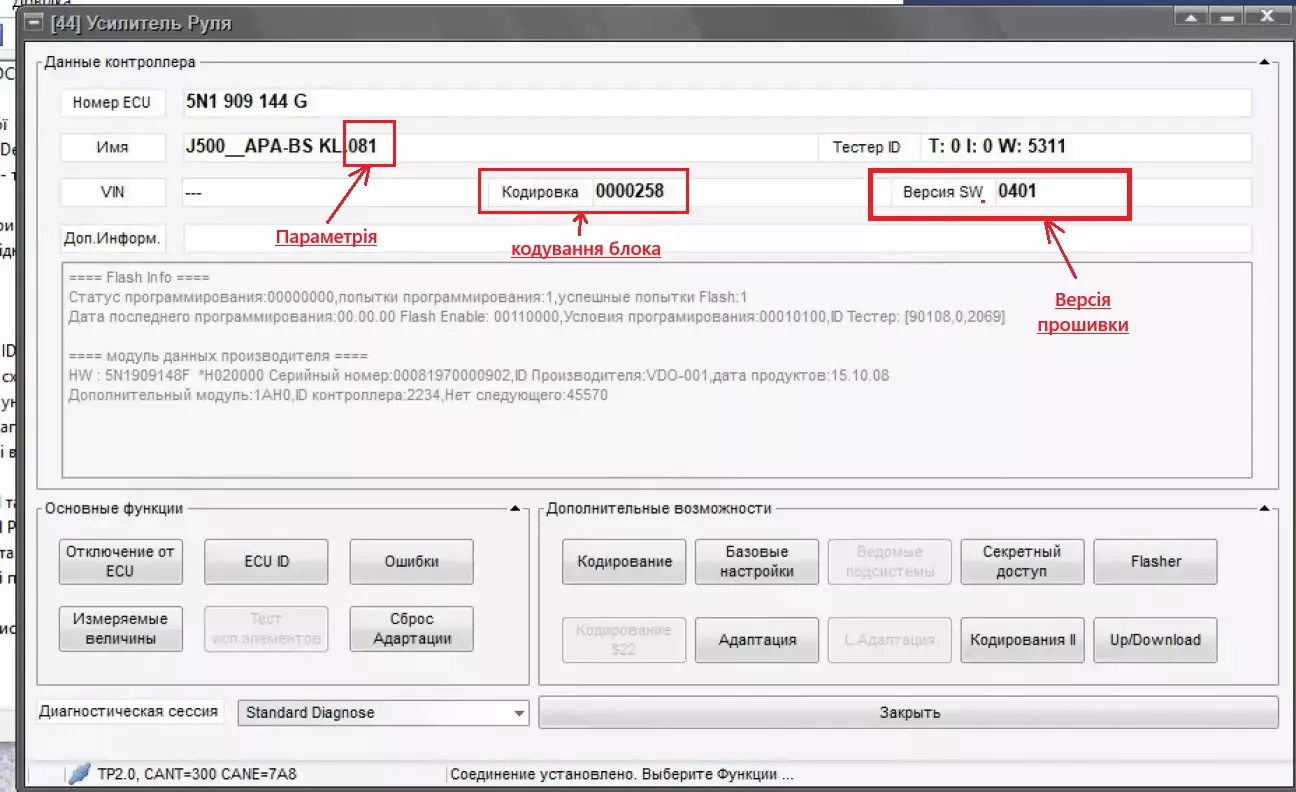Click the ECU ID button

[x=266, y=562]
